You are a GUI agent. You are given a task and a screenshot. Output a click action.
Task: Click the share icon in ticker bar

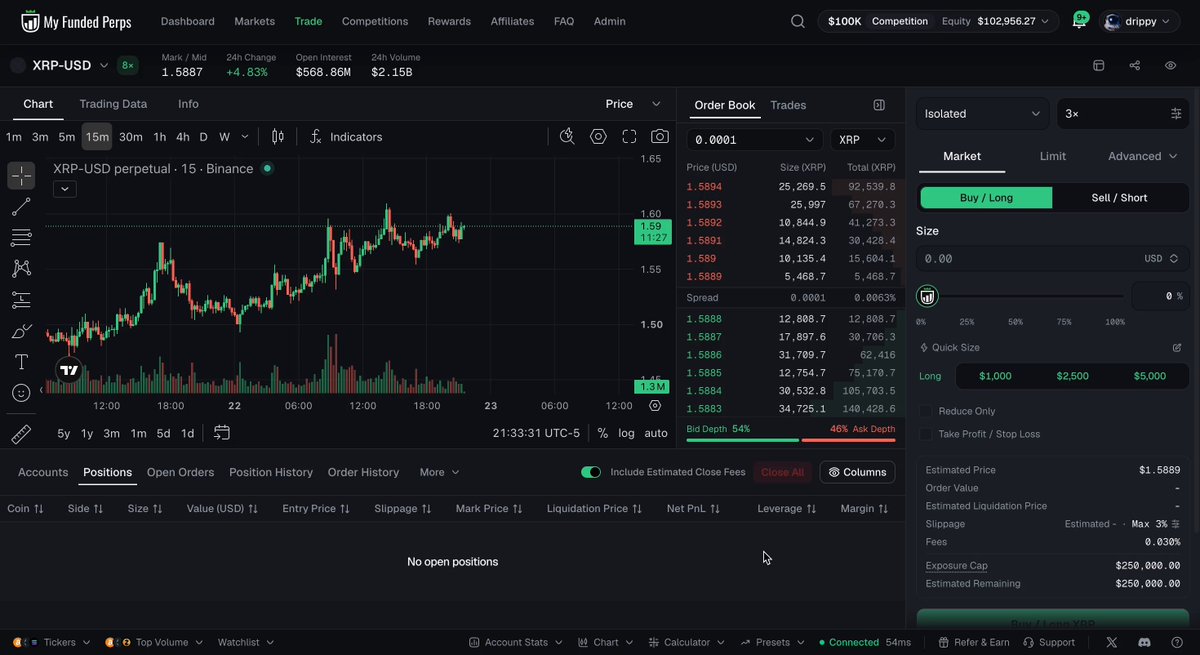click(1135, 66)
